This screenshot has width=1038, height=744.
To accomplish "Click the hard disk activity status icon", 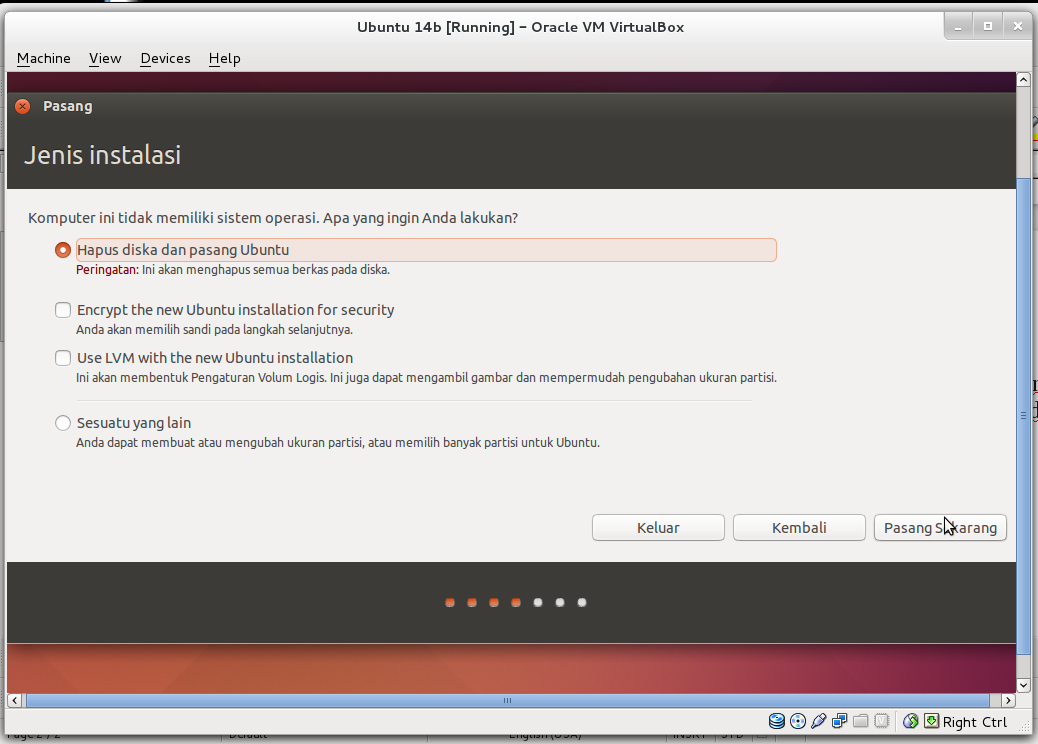I will point(777,721).
